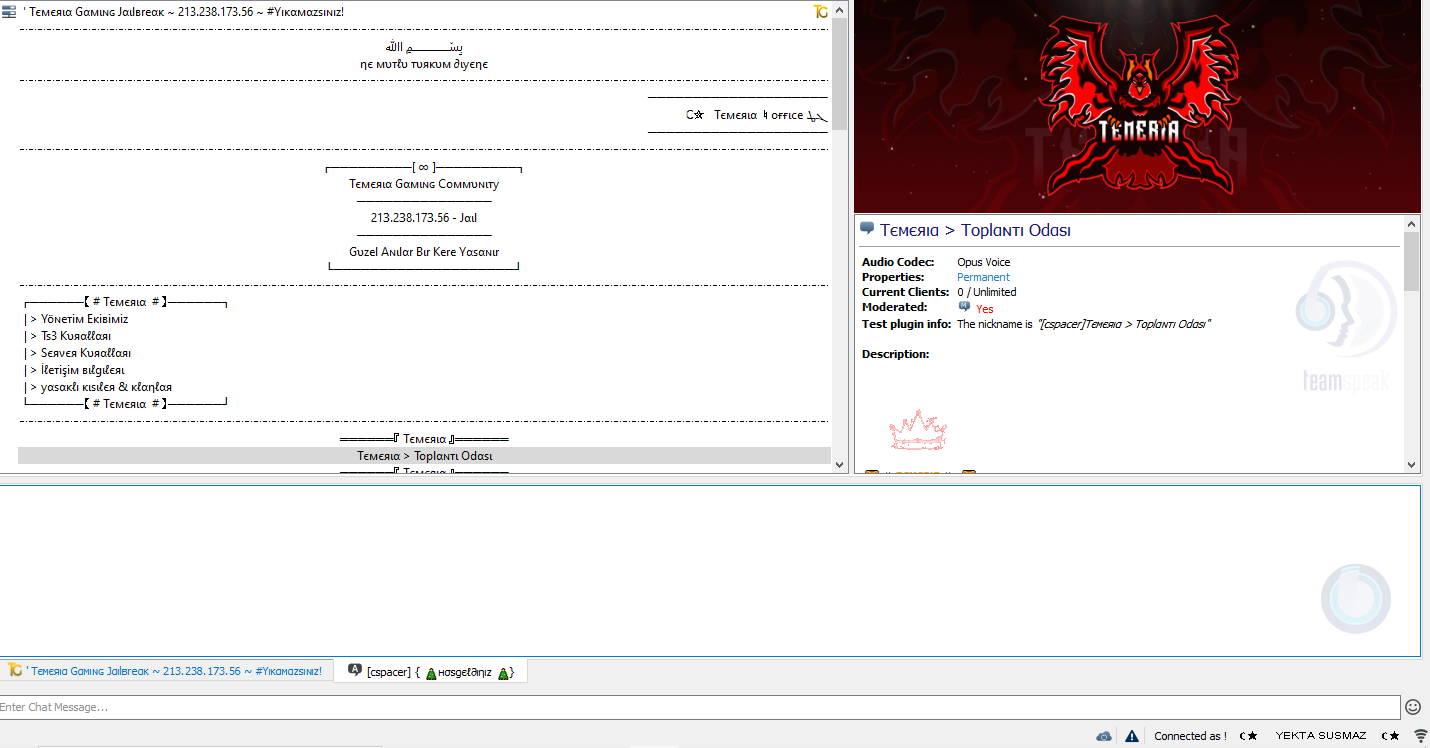Select the ne mutlu turkum diyene spacer

click(424, 64)
